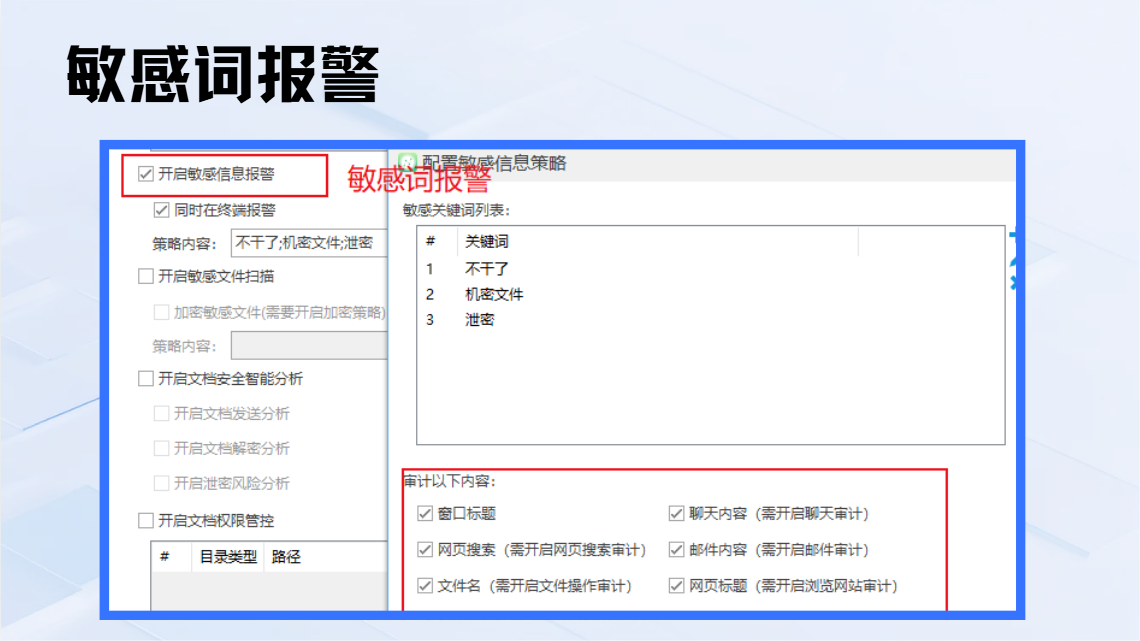Screen dimensions: 1140x641
Task: Uncheck 聊天内容 audit checkbox
Action: [676, 514]
